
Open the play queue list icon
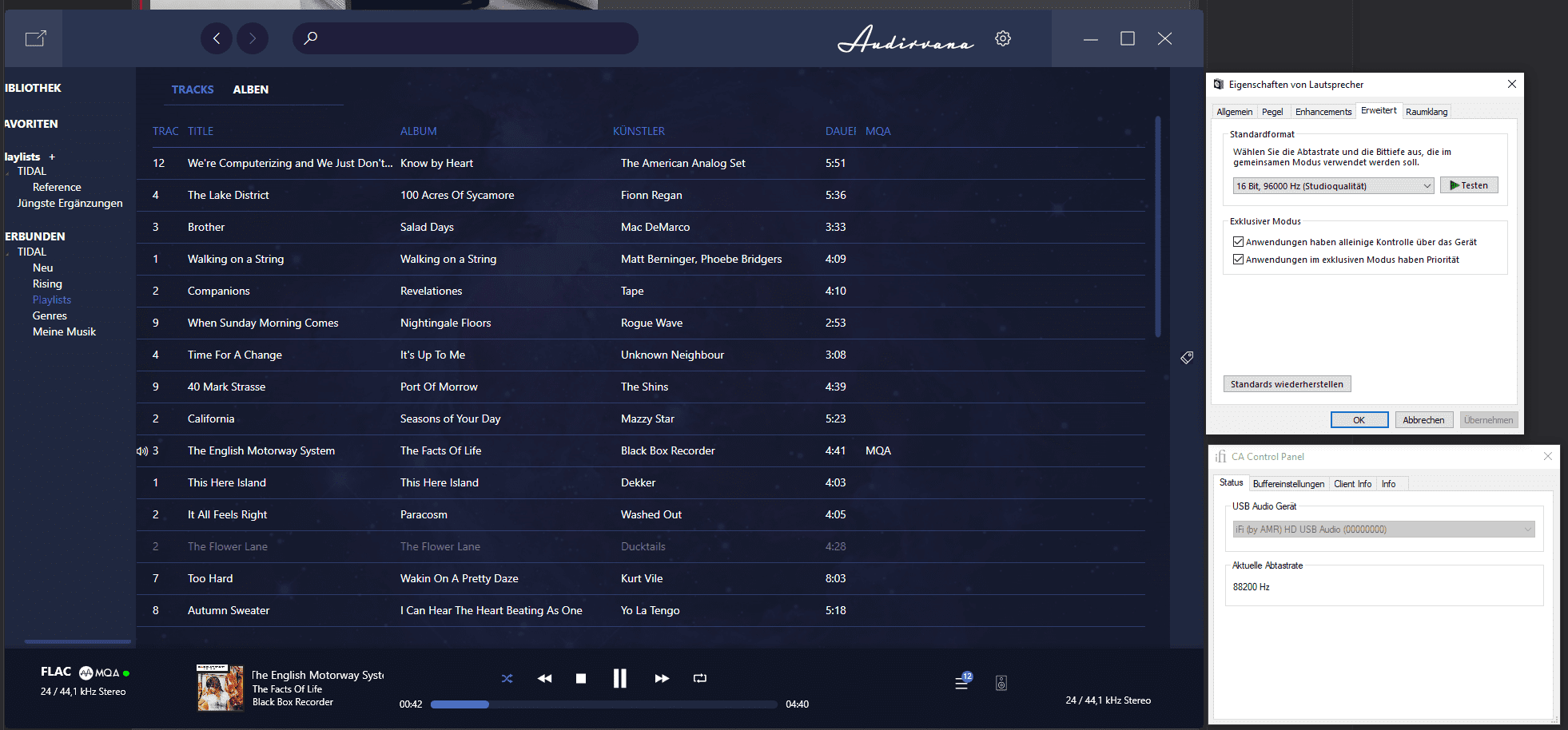(962, 681)
